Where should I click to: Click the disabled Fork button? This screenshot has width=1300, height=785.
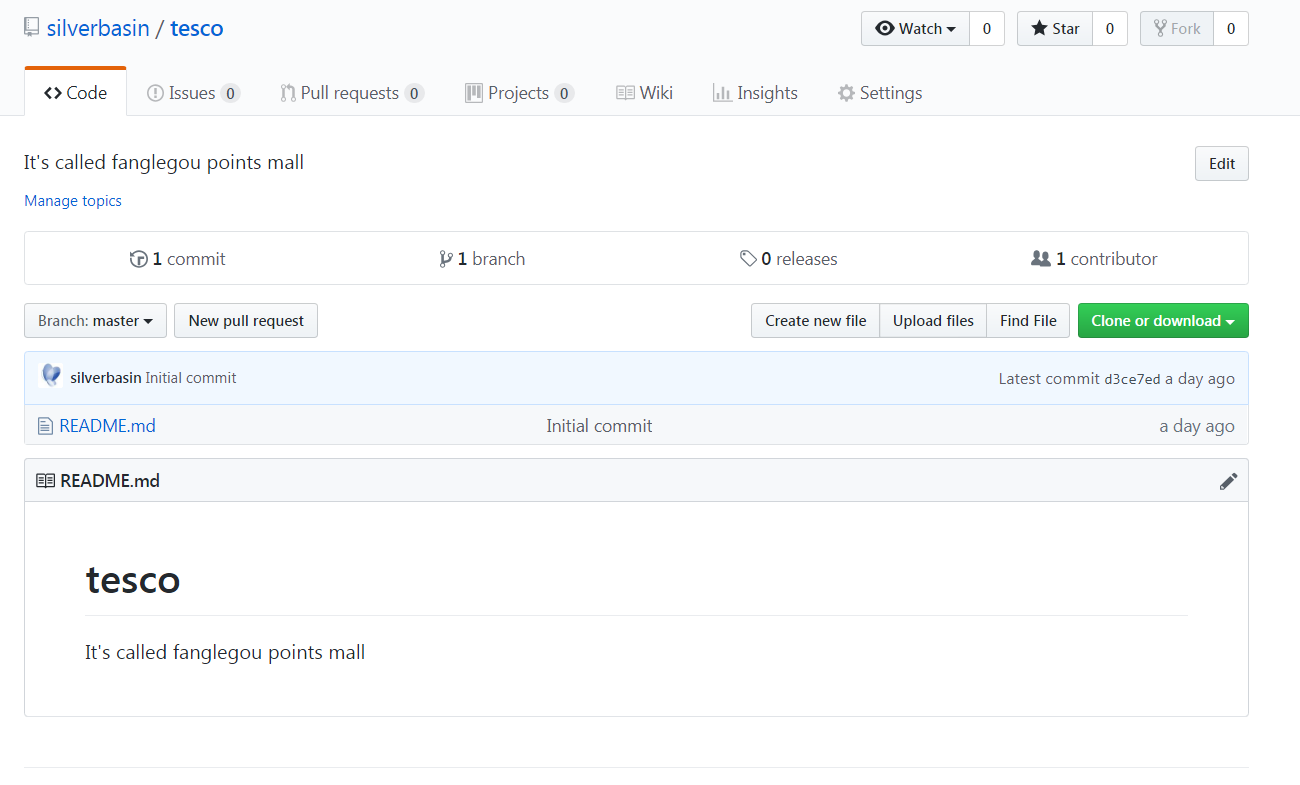tap(1177, 29)
